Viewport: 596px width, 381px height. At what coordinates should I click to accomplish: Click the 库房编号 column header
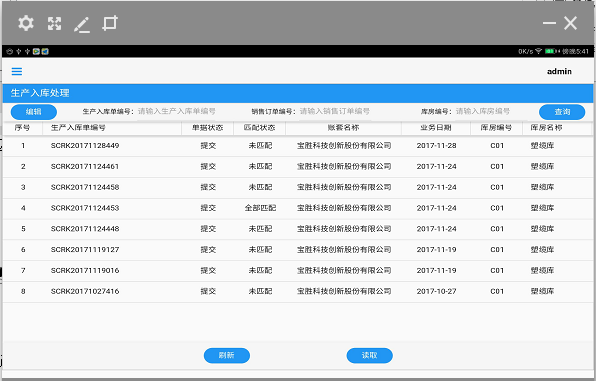pos(496,128)
